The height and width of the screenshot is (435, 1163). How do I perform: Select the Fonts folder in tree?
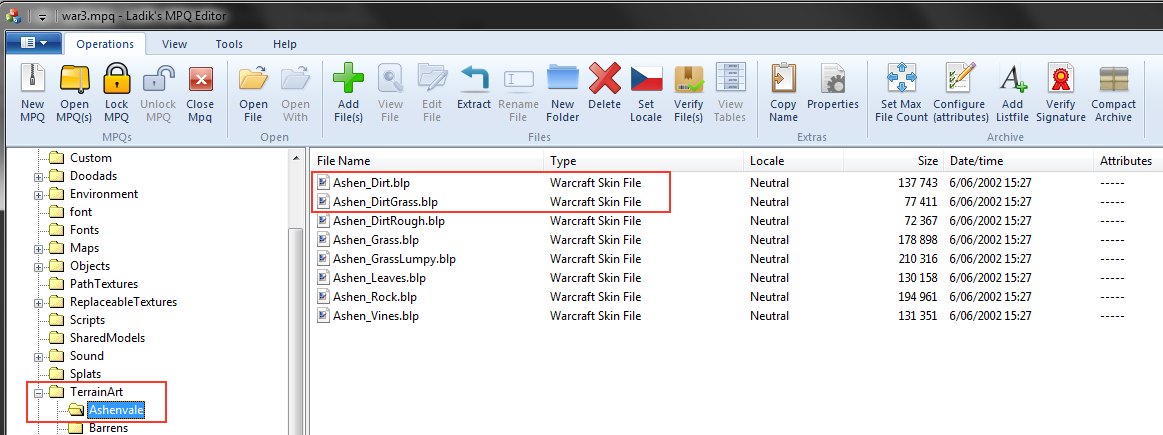84,230
